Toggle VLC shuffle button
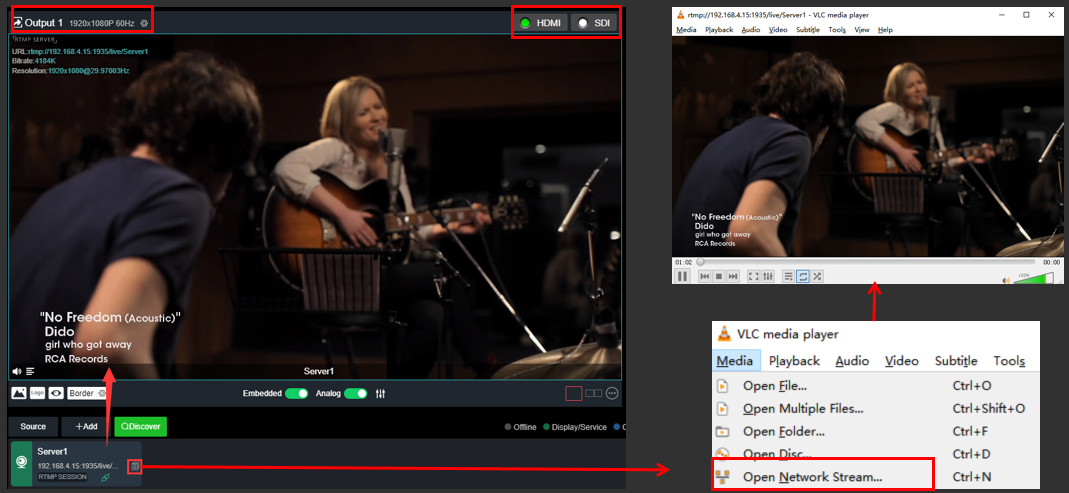 (817, 276)
